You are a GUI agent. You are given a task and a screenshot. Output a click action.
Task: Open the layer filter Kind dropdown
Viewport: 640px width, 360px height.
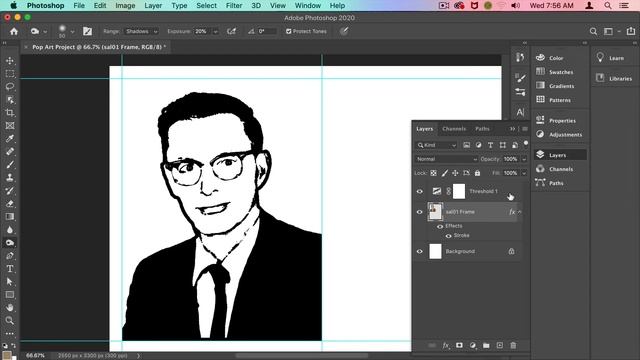click(x=436, y=145)
